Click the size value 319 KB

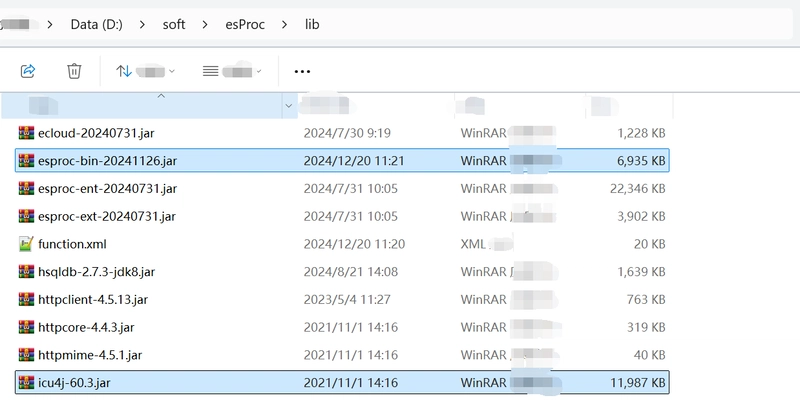(646, 327)
